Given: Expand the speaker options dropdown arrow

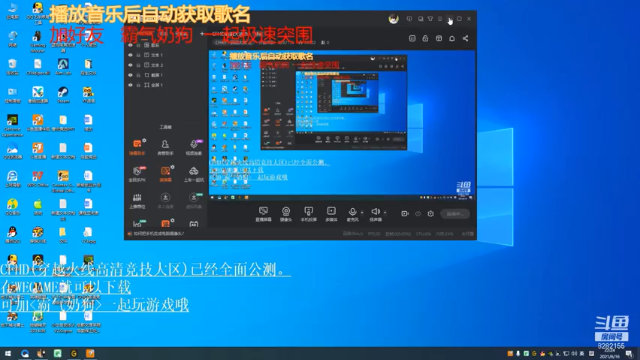Looking at the screenshot, I should [384, 213].
